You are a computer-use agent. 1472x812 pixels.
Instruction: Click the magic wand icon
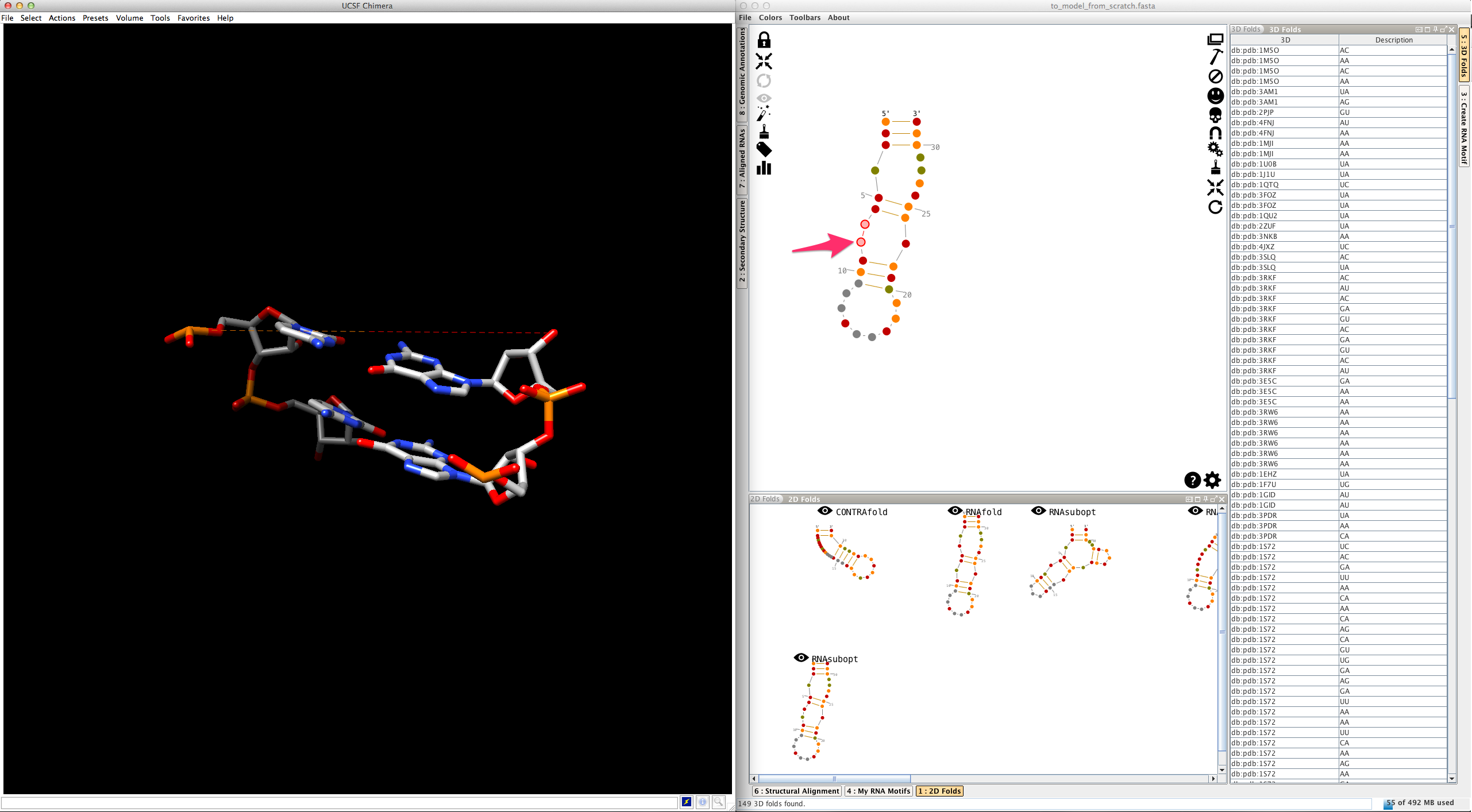coord(764,113)
